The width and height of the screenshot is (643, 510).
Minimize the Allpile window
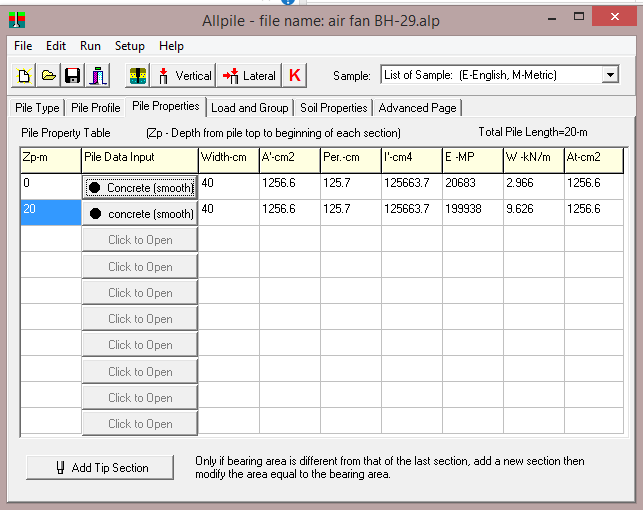click(552, 17)
